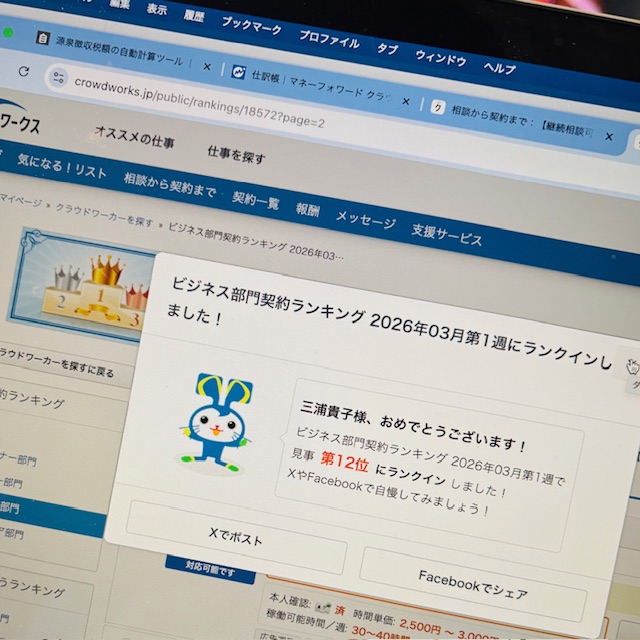This screenshot has height=640, width=640.
Task: Click the 約ランキング sidebar heading
Action: (32, 398)
